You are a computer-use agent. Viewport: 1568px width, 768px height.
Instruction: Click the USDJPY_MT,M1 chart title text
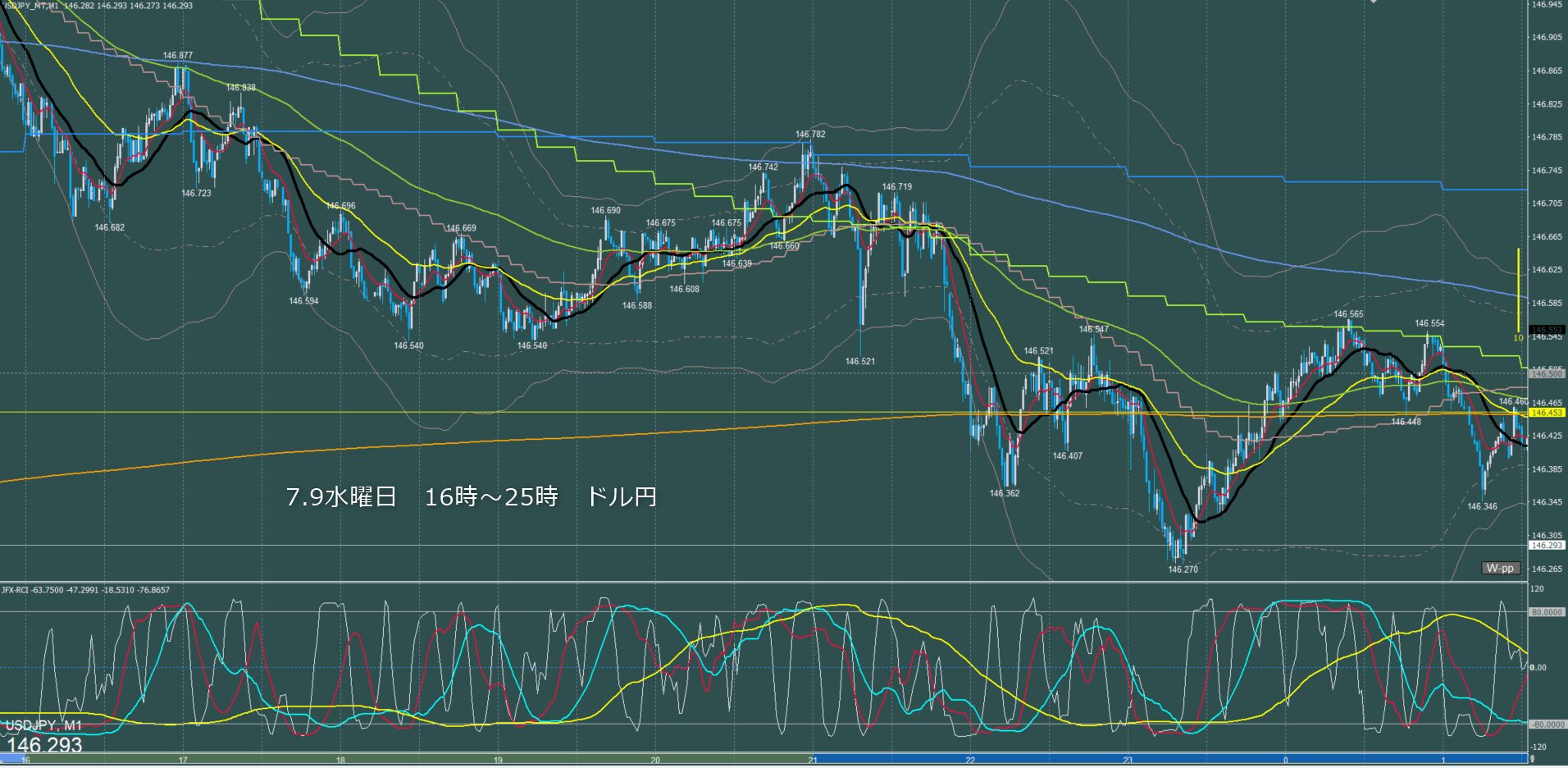click(x=31, y=6)
